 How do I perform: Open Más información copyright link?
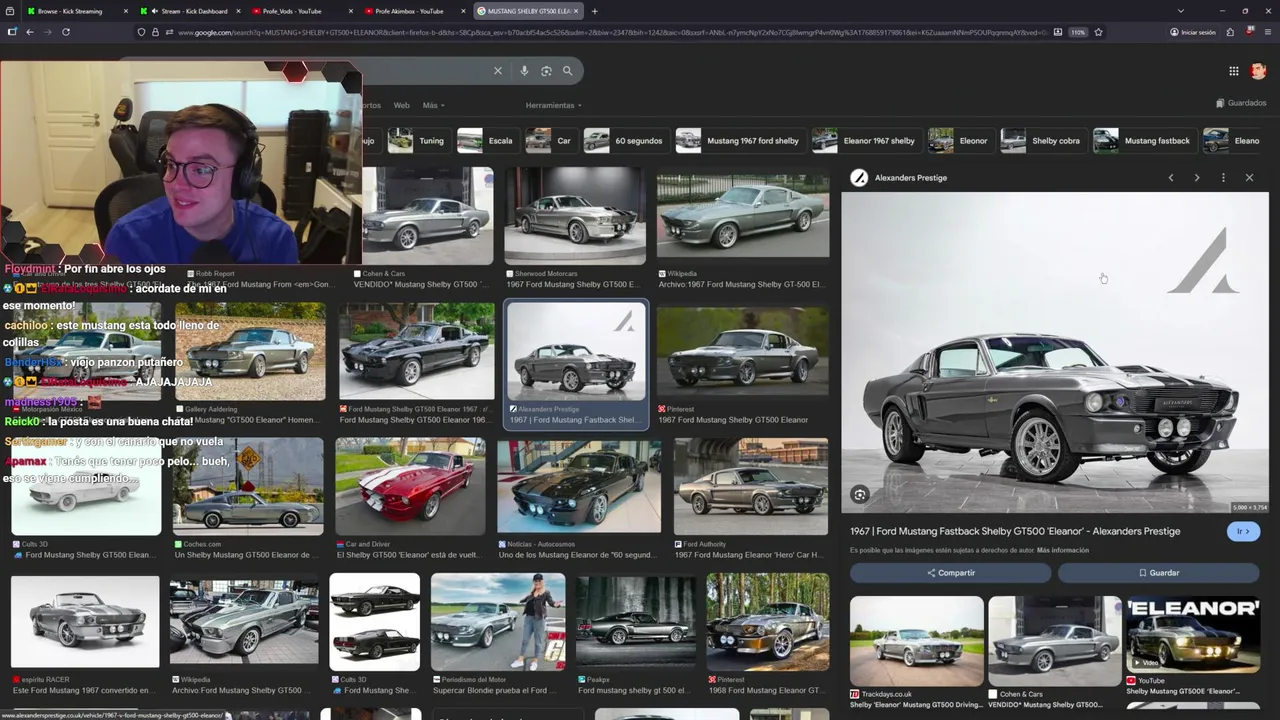click(x=1063, y=551)
